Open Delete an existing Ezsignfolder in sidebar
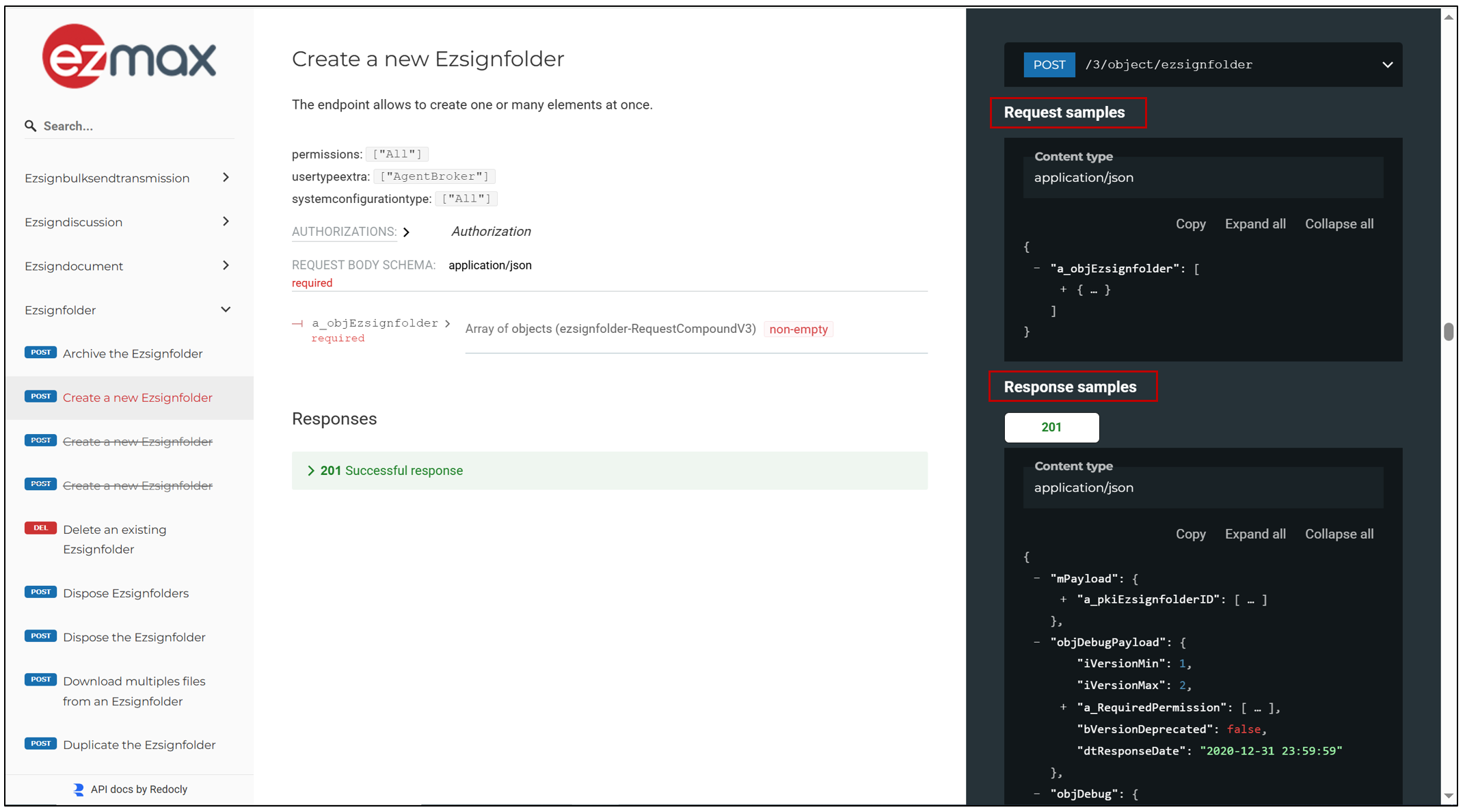Image resolution: width=1465 pixels, height=812 pixels. [x=115, y=539]
